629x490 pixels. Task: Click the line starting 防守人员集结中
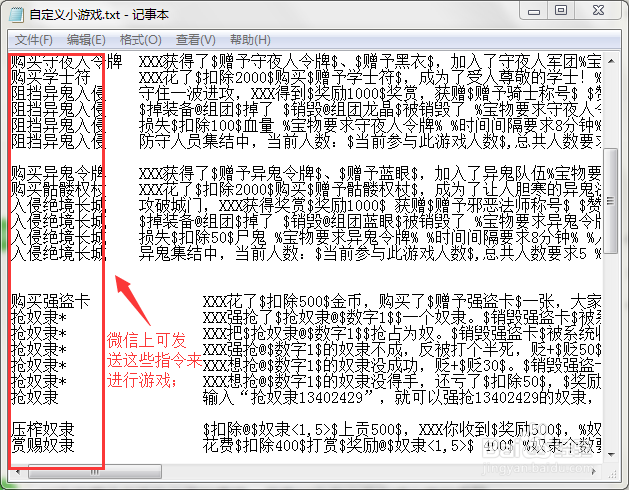(369, 142)
